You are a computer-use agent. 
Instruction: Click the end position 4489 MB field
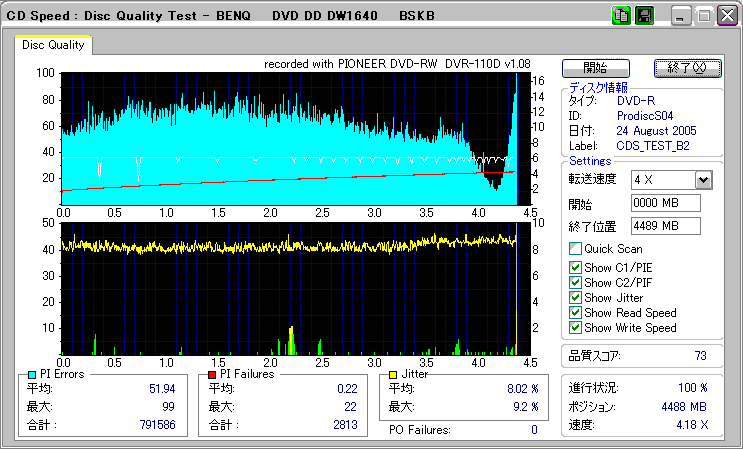click(666, 226)
